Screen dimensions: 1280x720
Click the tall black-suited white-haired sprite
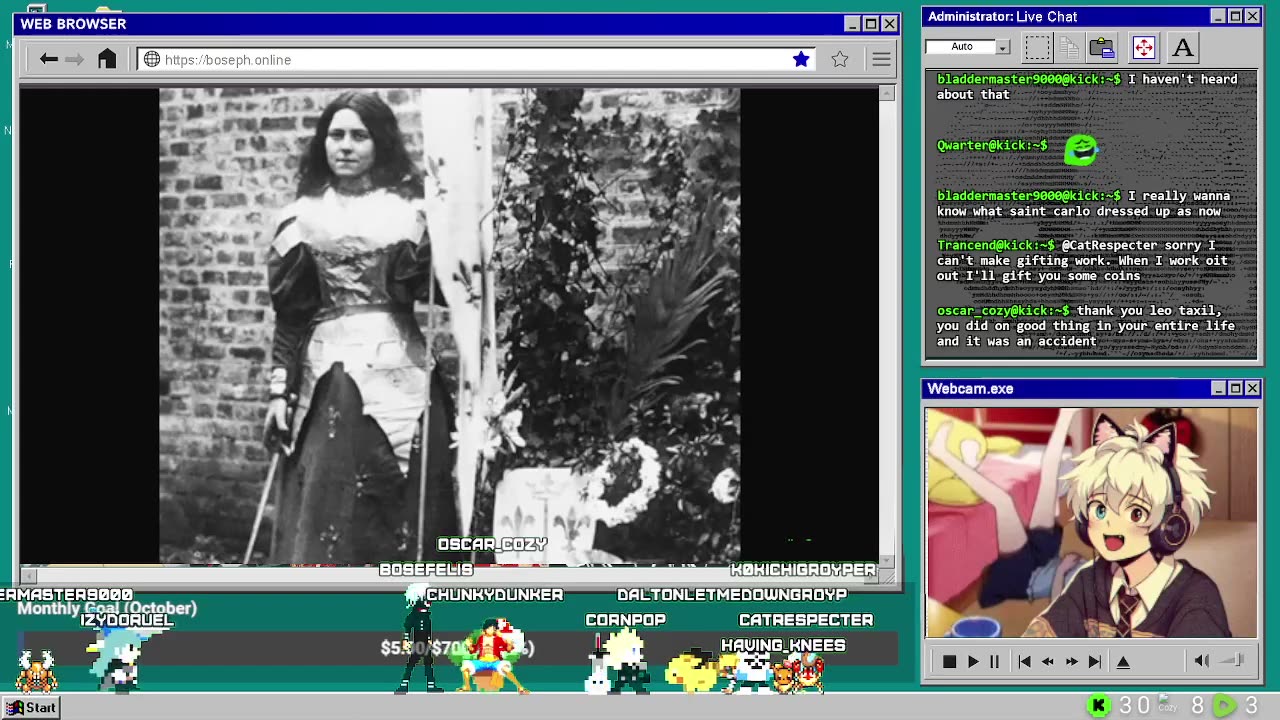418,640
